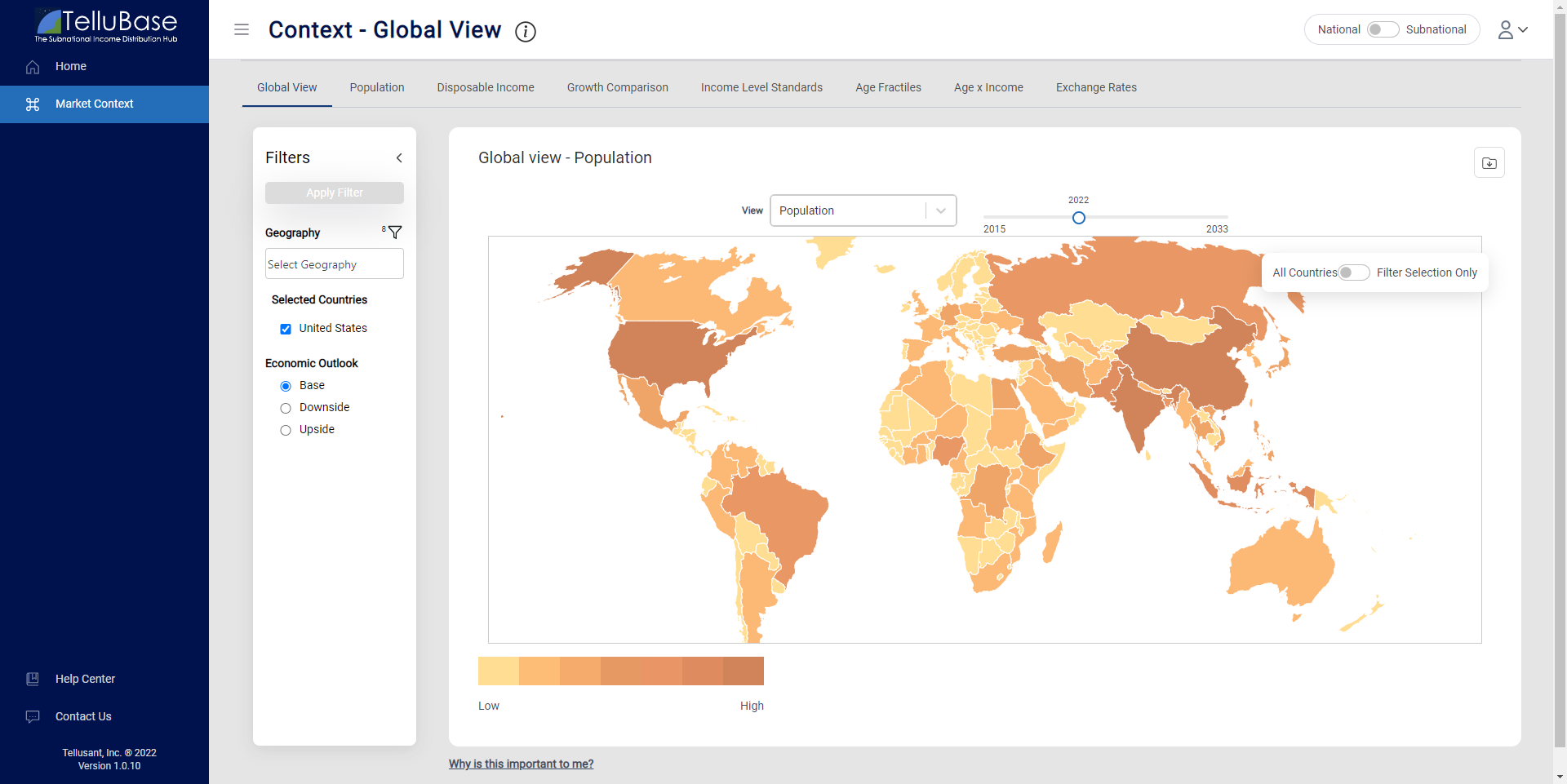Image resolution: width=1567 pixels, height=784 pixels.
Task: Toggle National to Subnational switch
Action: (1383, 29)
